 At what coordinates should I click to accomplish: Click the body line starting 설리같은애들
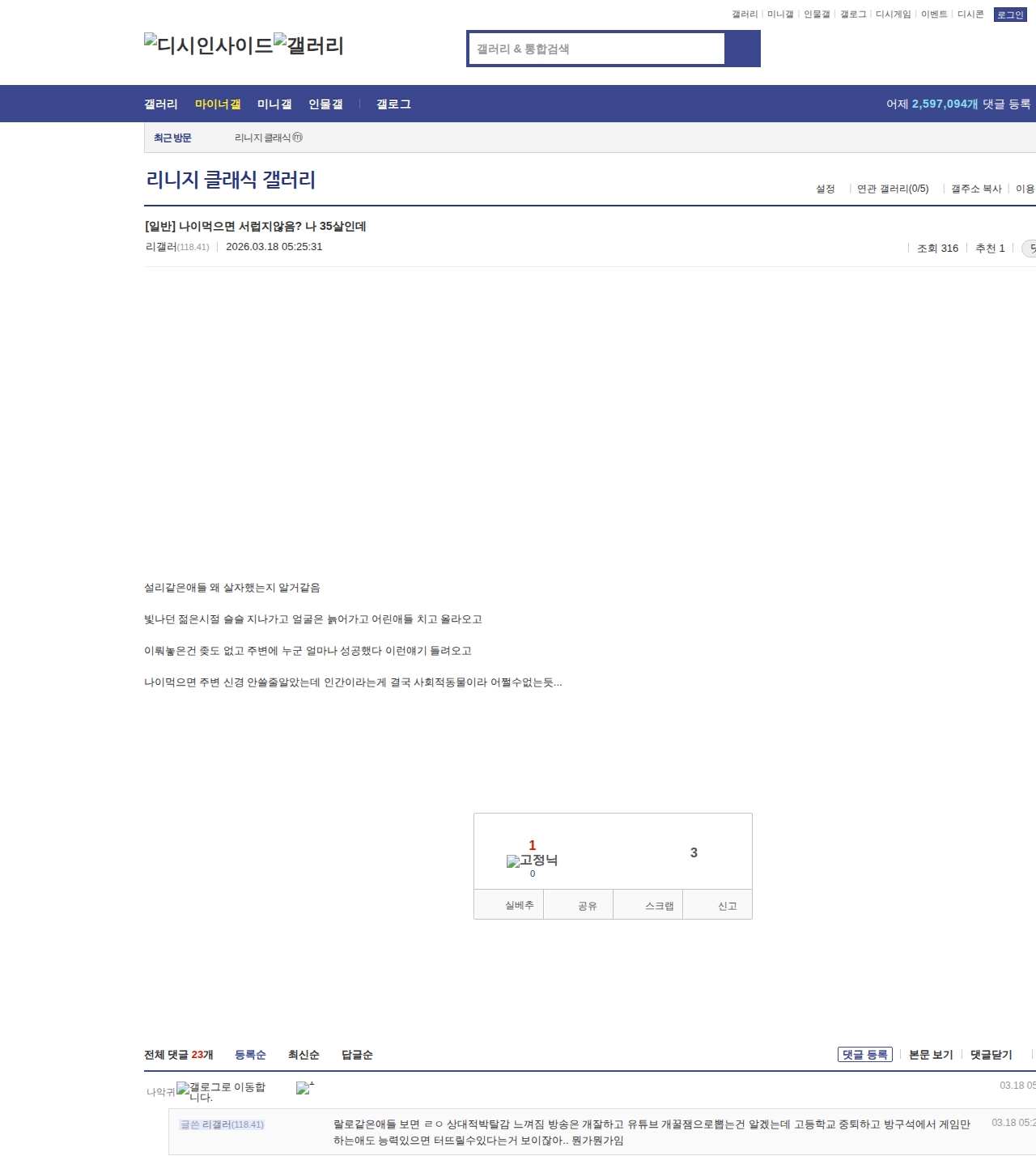[232, 588]
